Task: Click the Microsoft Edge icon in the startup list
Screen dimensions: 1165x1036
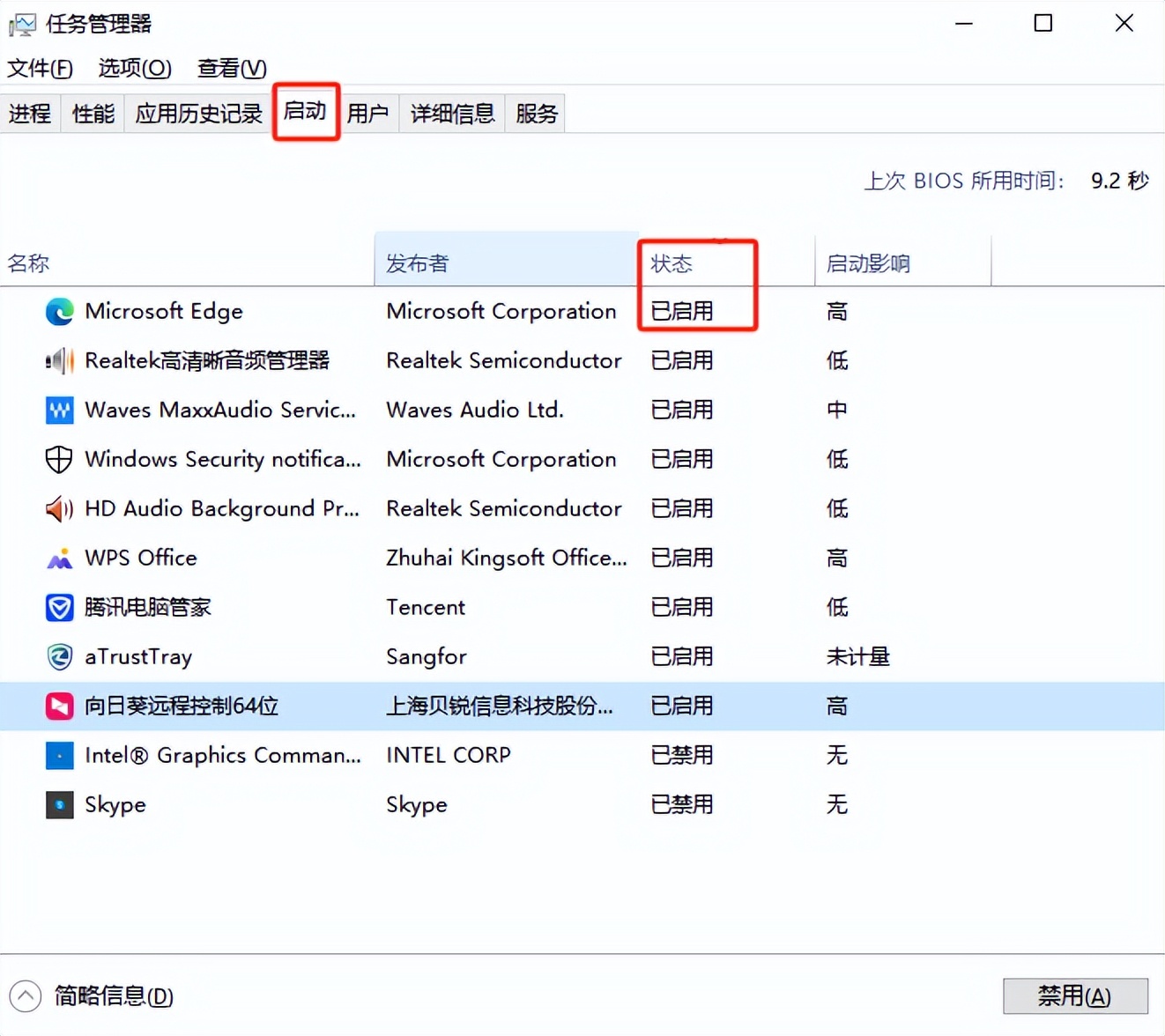Action: (59, 311)
